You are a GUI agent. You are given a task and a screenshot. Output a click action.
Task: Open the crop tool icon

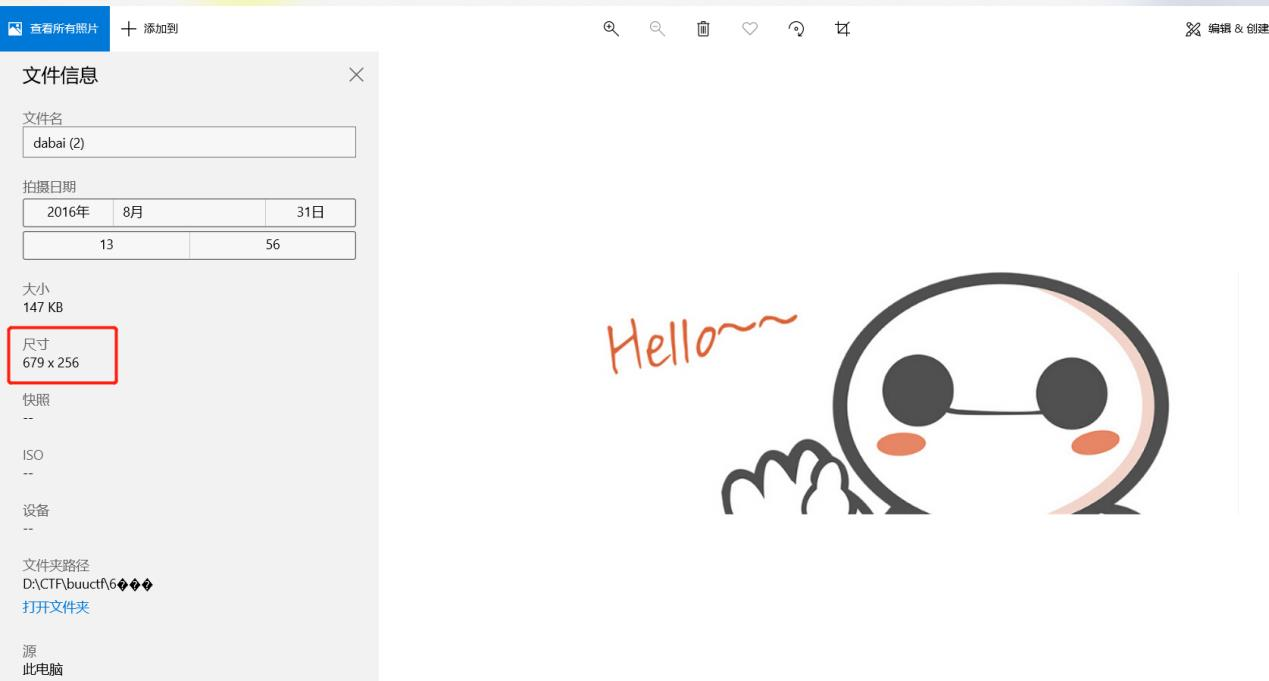tap(842, 29)
